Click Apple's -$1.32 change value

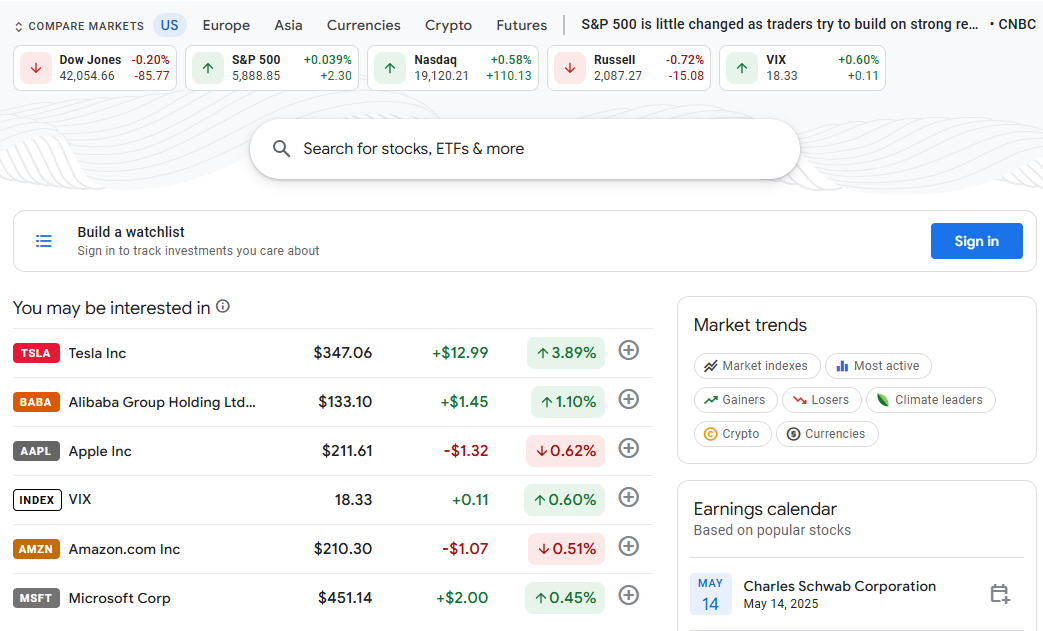pos(466,451)
